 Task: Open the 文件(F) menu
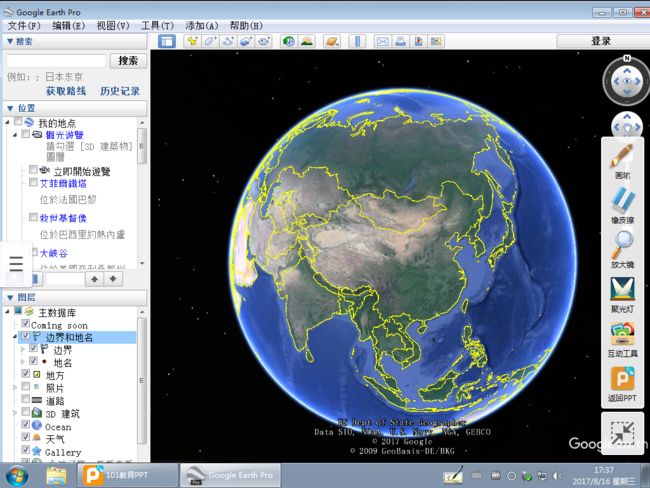click(24, 26)
